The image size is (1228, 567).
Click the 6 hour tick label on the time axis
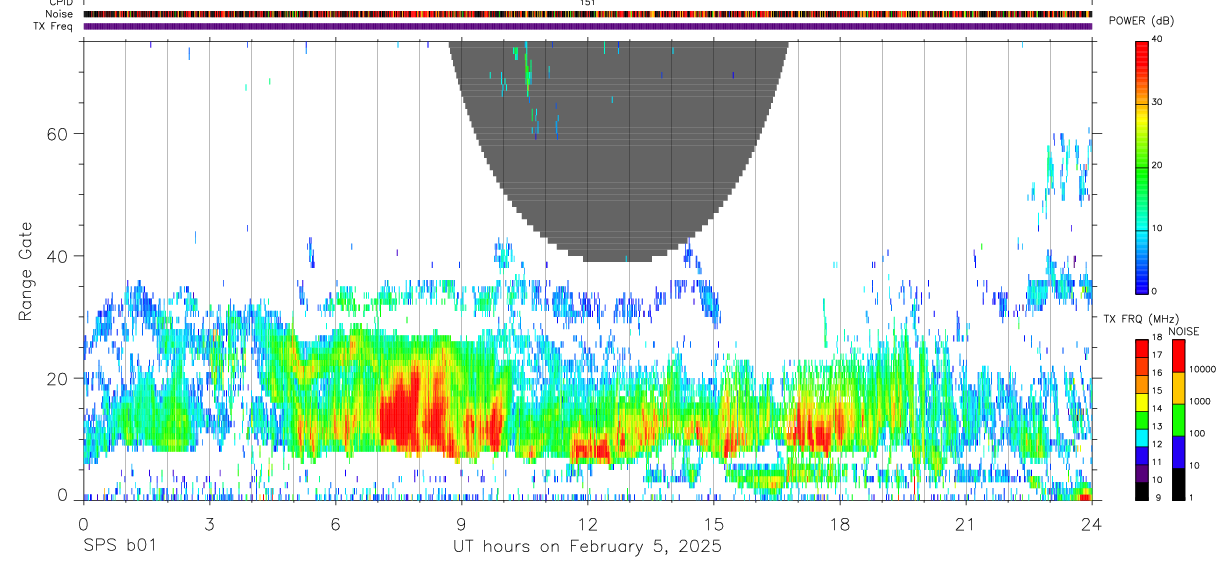335,524
